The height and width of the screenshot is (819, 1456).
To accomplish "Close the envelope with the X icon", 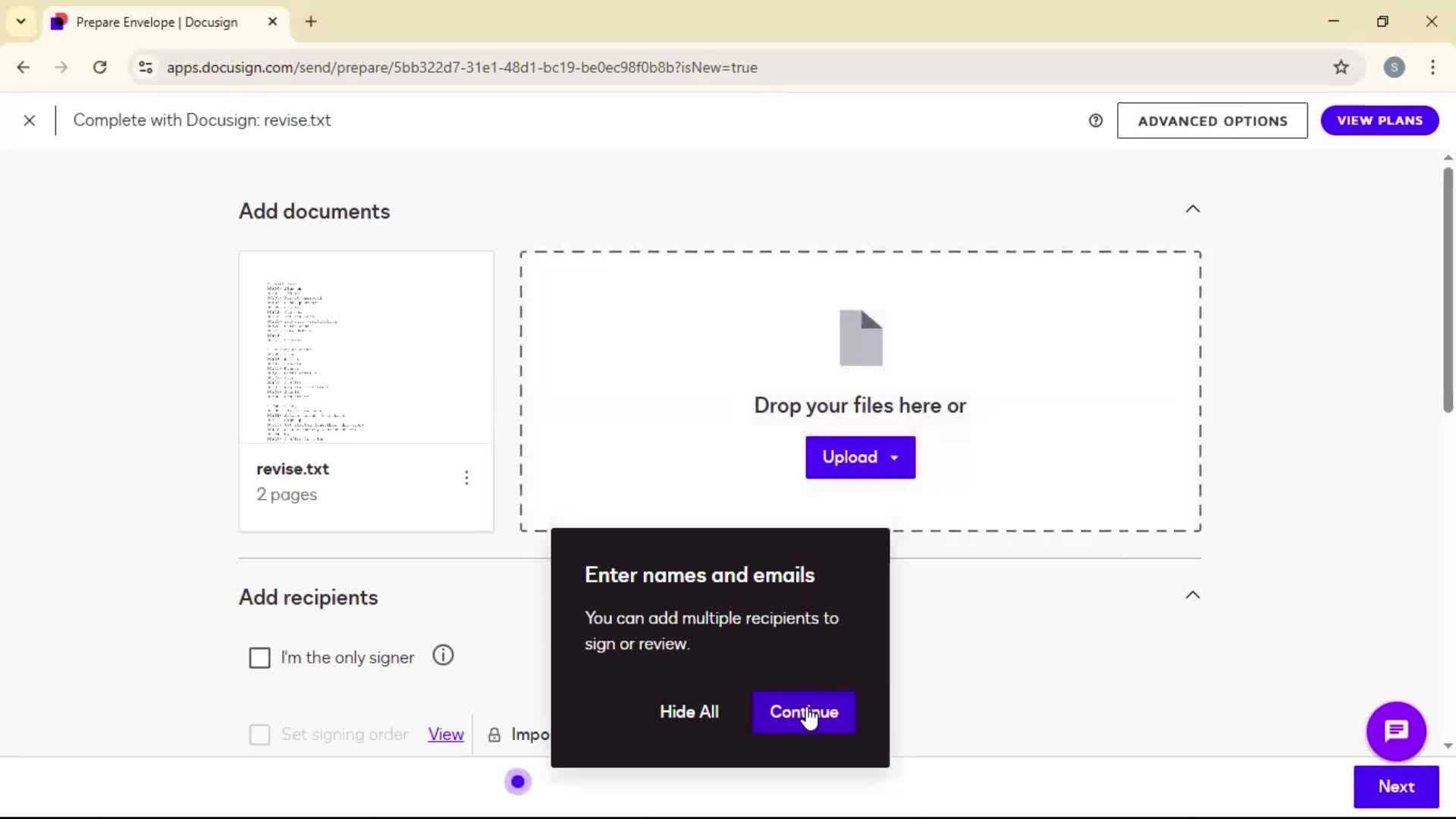I will tap(30, 121).
